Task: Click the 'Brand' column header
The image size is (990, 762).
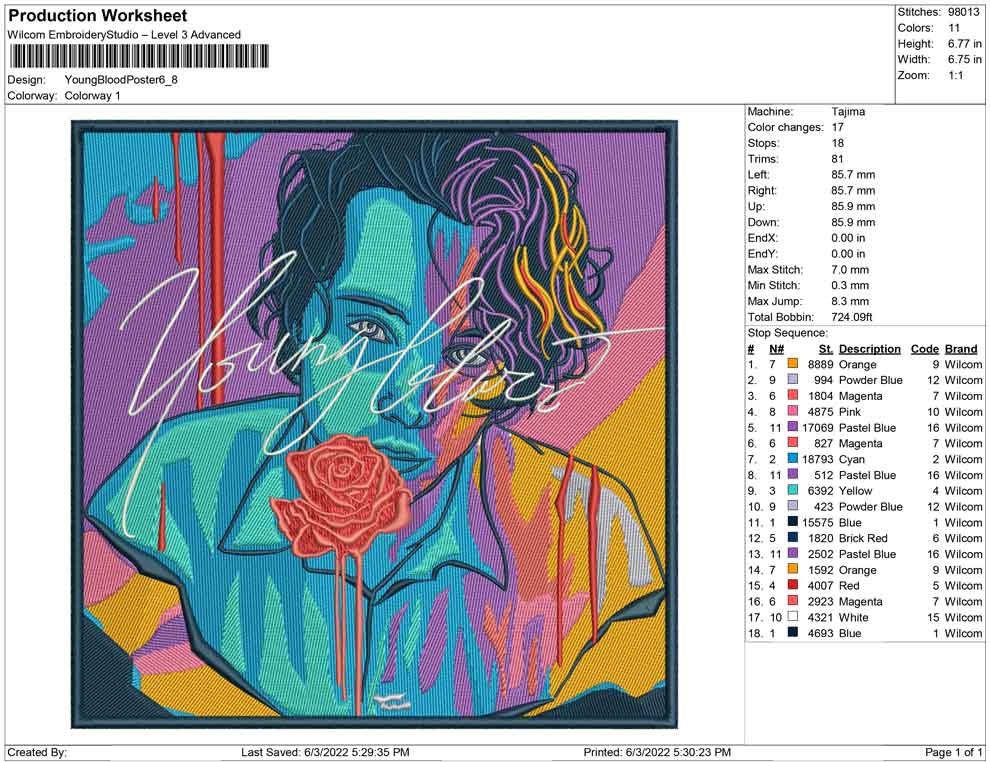Action: point(961,348)
